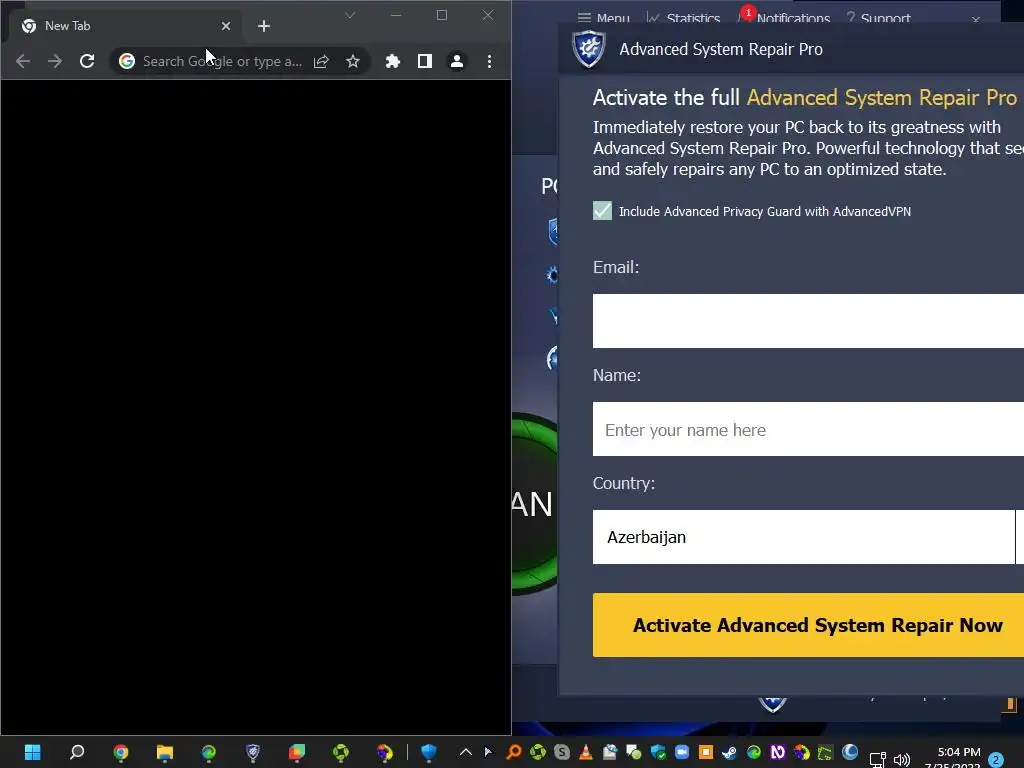Click Activate Advanced System Repair Now

point(808,625)
